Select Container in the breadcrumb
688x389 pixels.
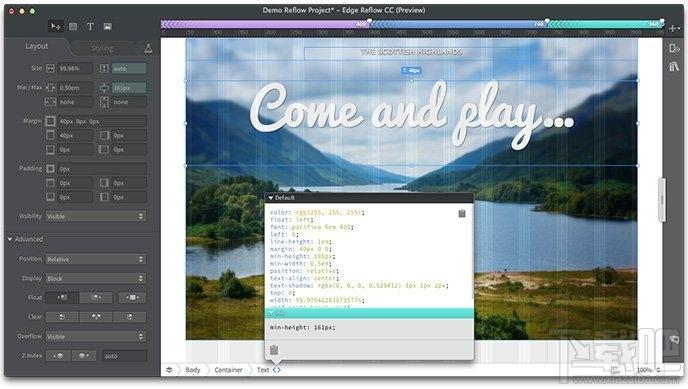[x=228, y=370]
